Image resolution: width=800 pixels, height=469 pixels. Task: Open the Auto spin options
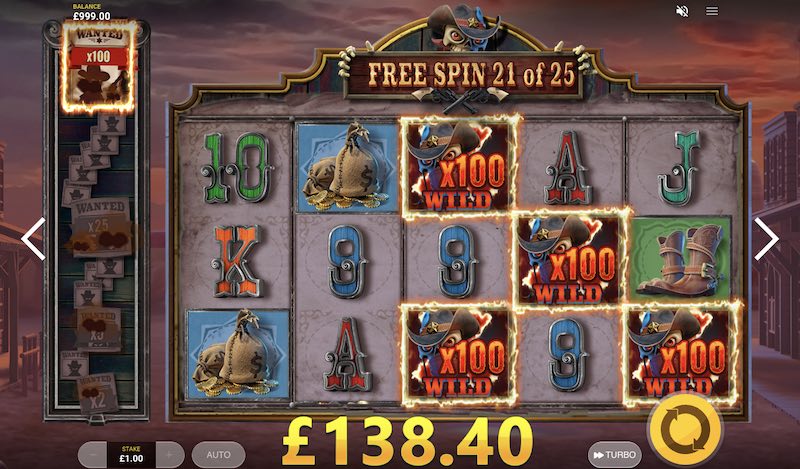click(x=218, y=454)
